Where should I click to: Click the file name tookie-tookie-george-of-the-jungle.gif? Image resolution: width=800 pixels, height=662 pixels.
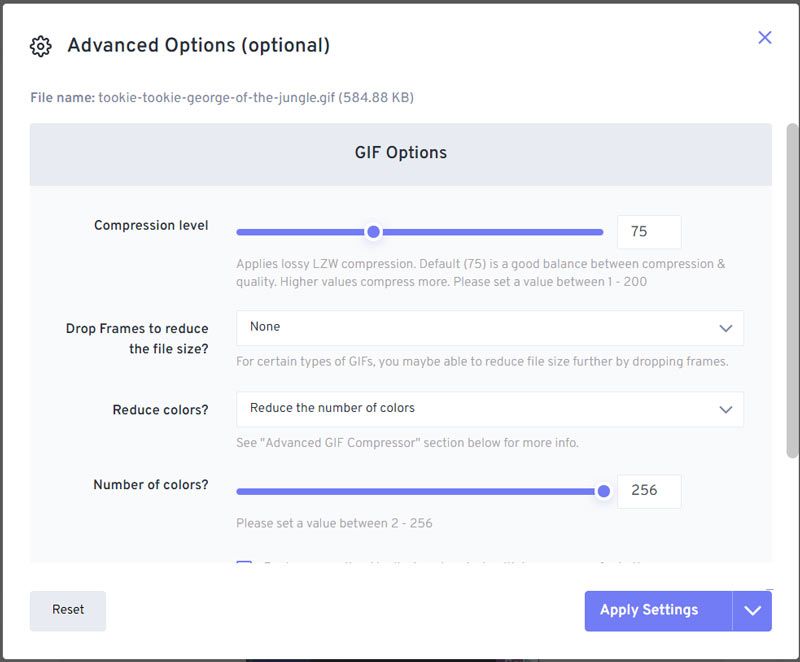pos(217,97)
